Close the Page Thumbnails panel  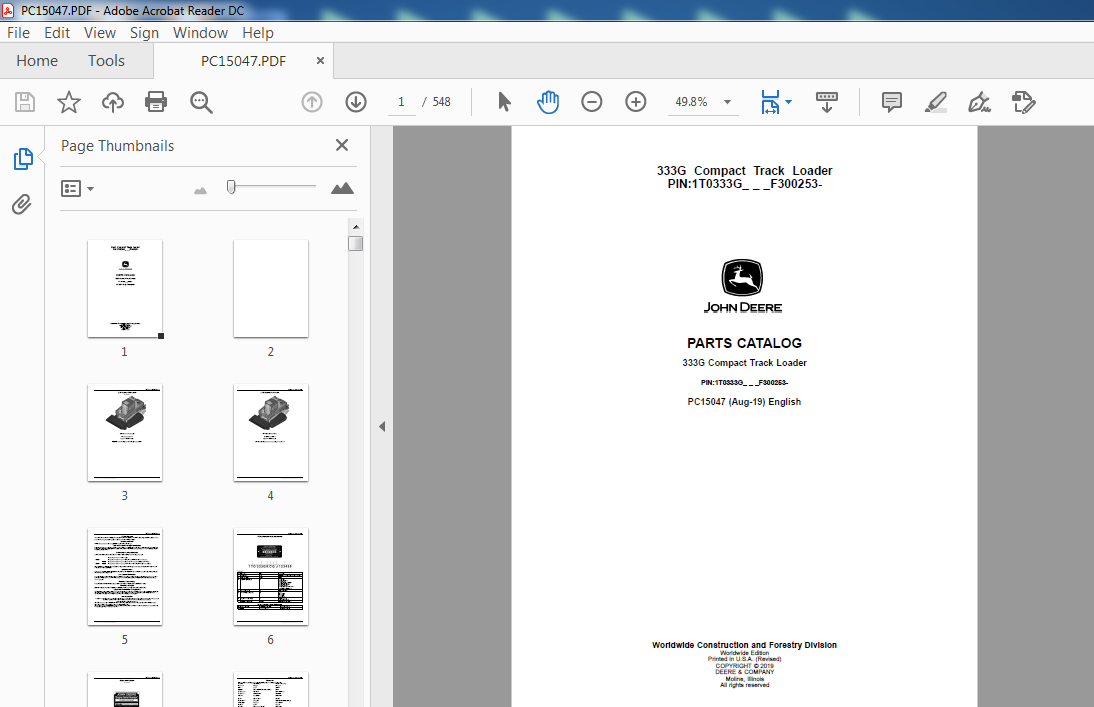(x=342, y=145)
